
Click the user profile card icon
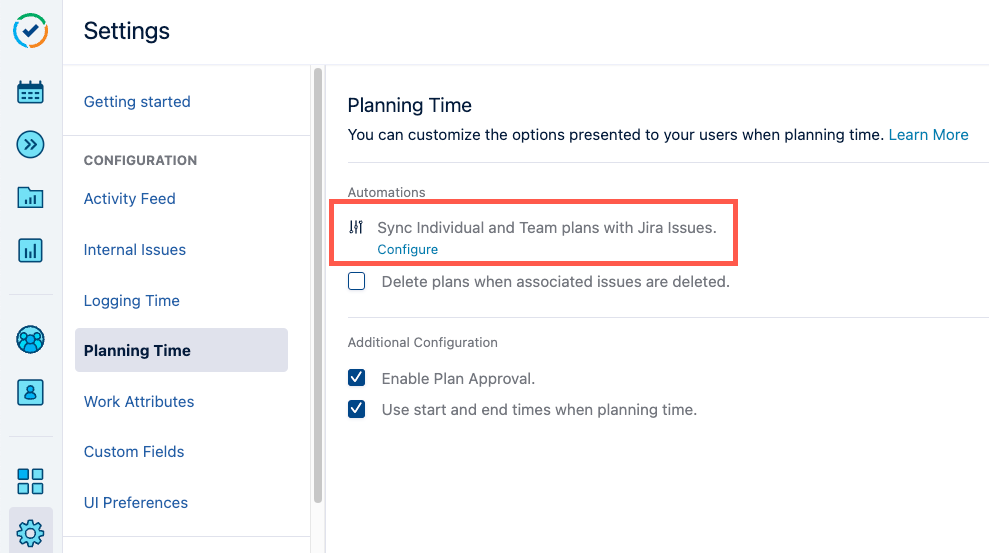point(30,392)
